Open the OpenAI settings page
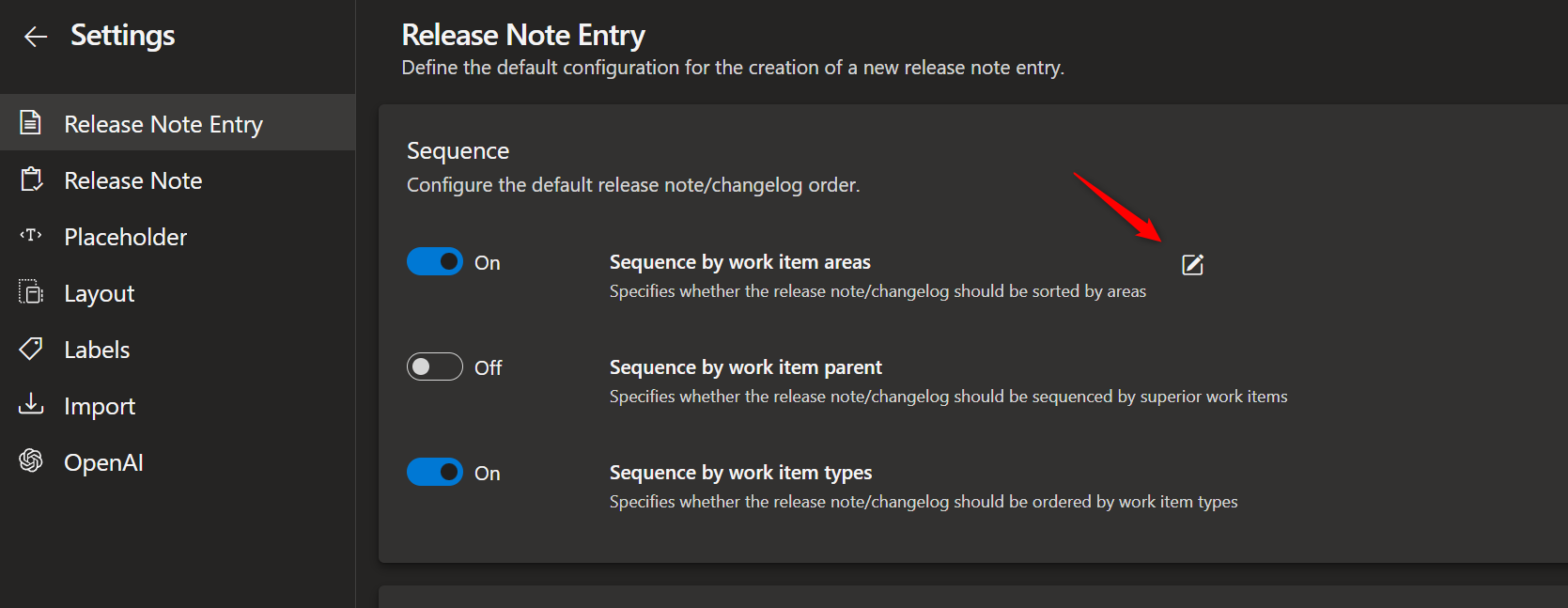 click(x=103, y=462)
